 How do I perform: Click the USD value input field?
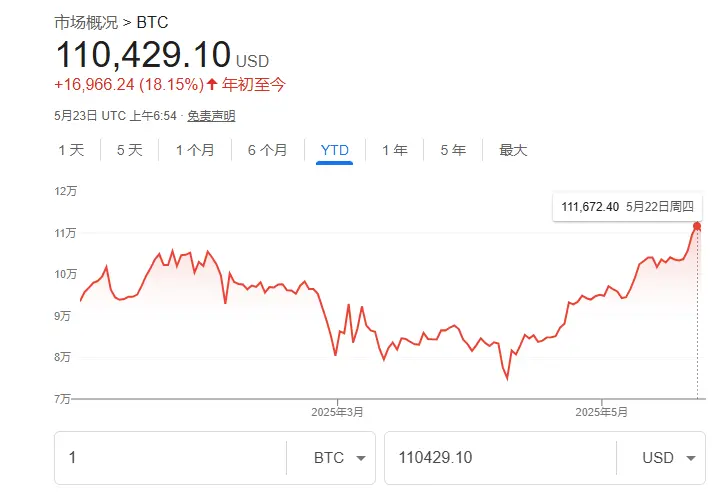[500, 458]
